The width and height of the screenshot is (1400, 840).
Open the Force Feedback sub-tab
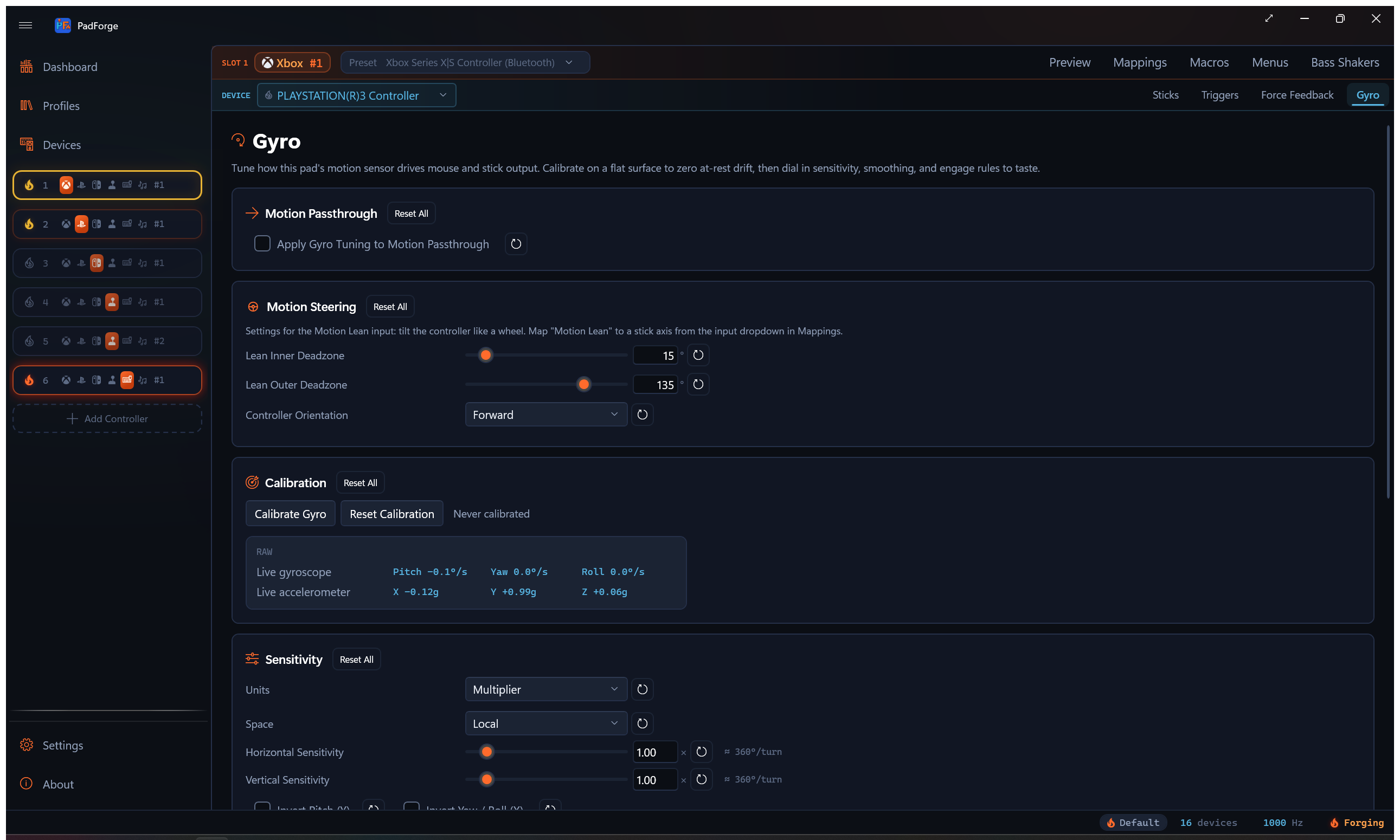click(x=1296, y=95)
